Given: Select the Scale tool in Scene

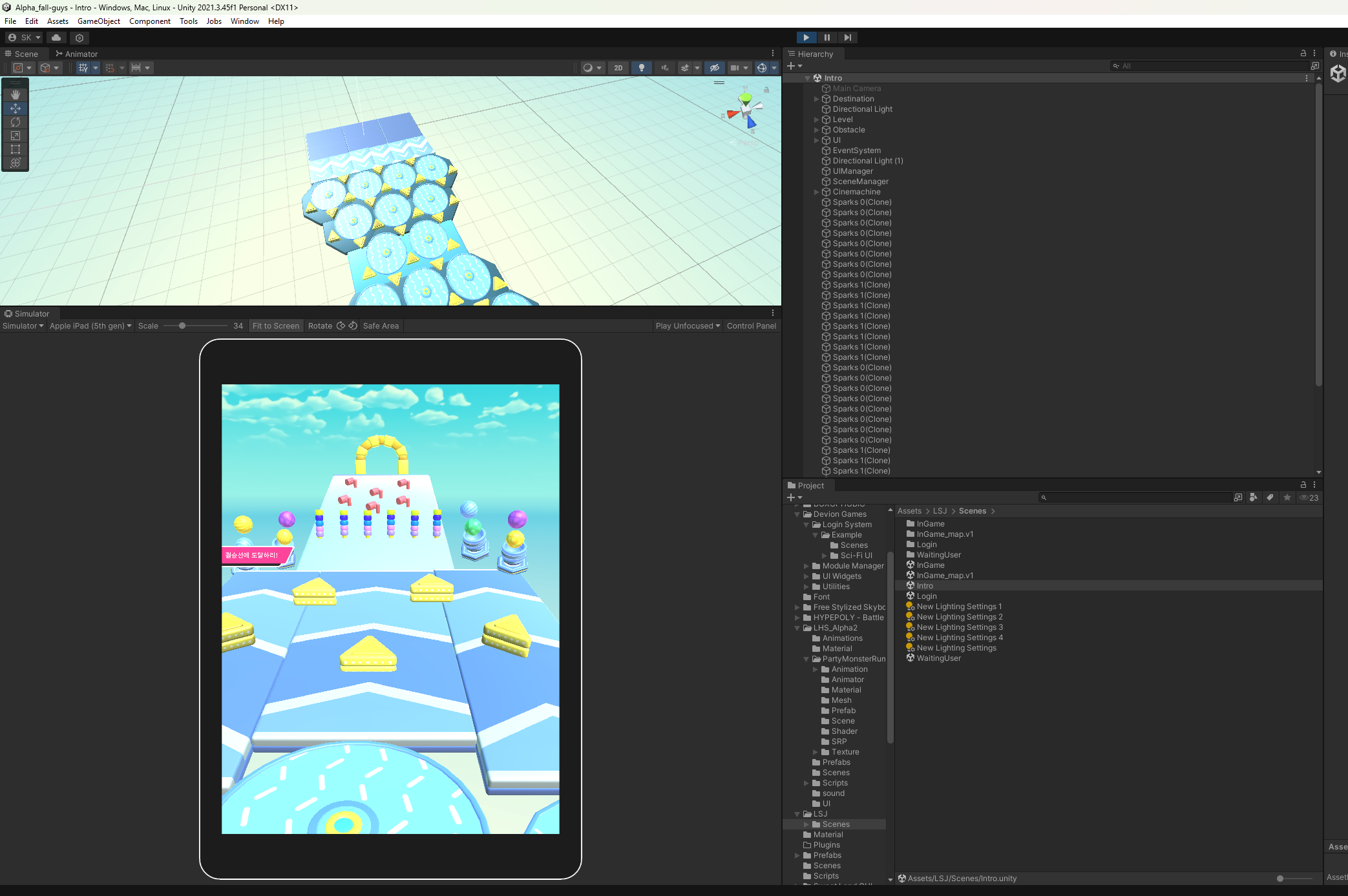Looking at the screenshot, I should click(16, 136).
